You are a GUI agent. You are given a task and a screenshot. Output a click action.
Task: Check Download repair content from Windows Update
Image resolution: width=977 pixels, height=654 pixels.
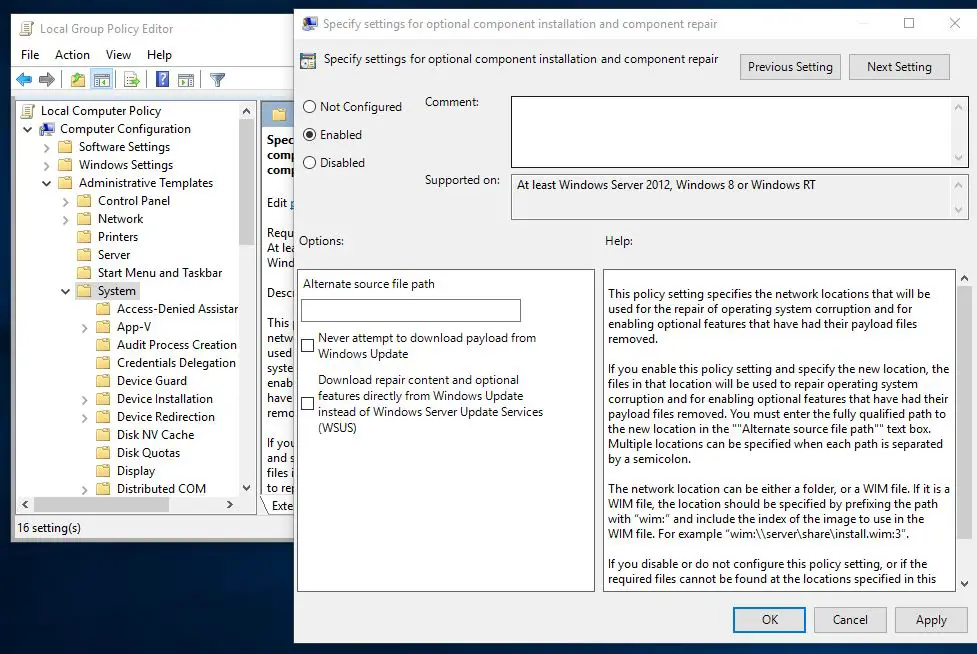pos(308,403)
